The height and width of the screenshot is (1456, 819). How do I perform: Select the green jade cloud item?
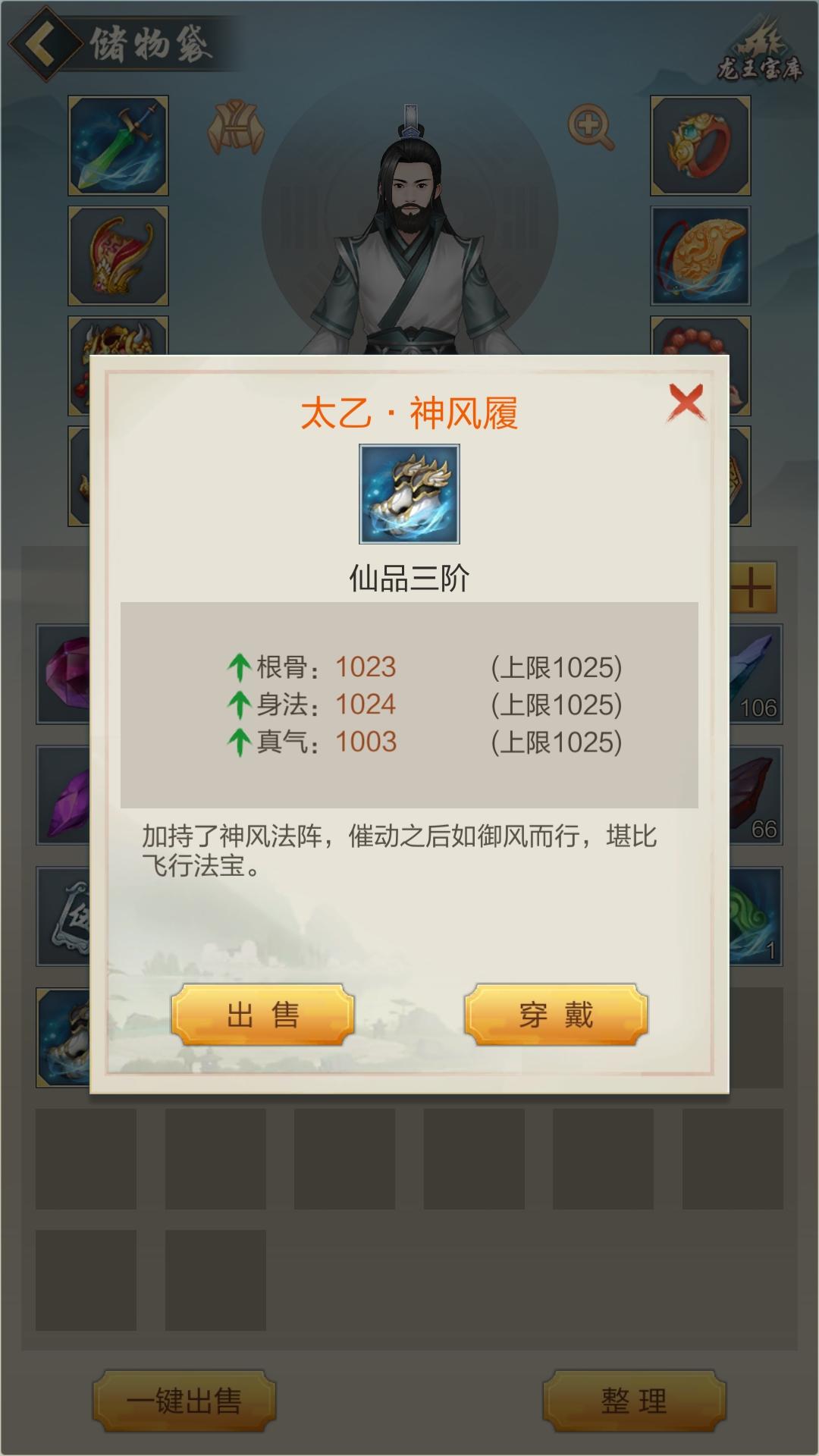[756, 916]
